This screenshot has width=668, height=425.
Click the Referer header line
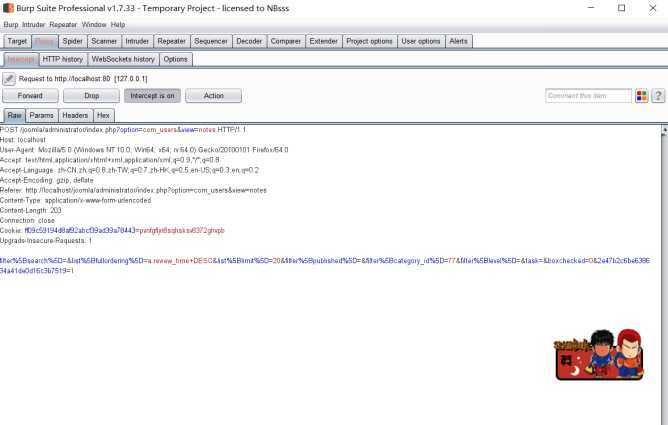pos(133,190)
